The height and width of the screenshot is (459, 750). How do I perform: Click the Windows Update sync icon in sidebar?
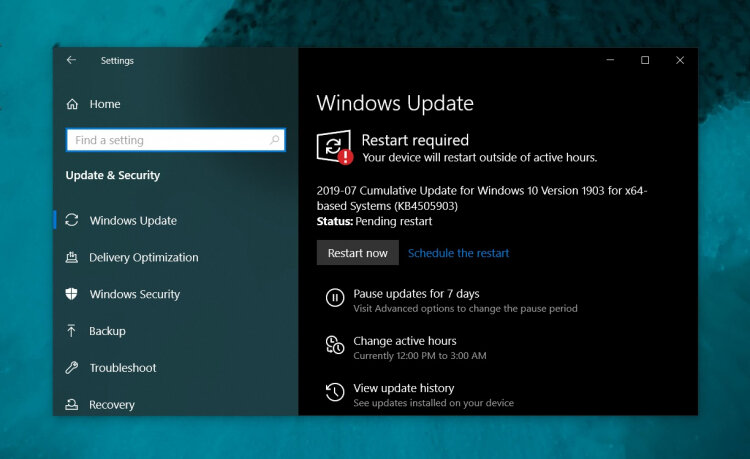[x=72, y=220]
